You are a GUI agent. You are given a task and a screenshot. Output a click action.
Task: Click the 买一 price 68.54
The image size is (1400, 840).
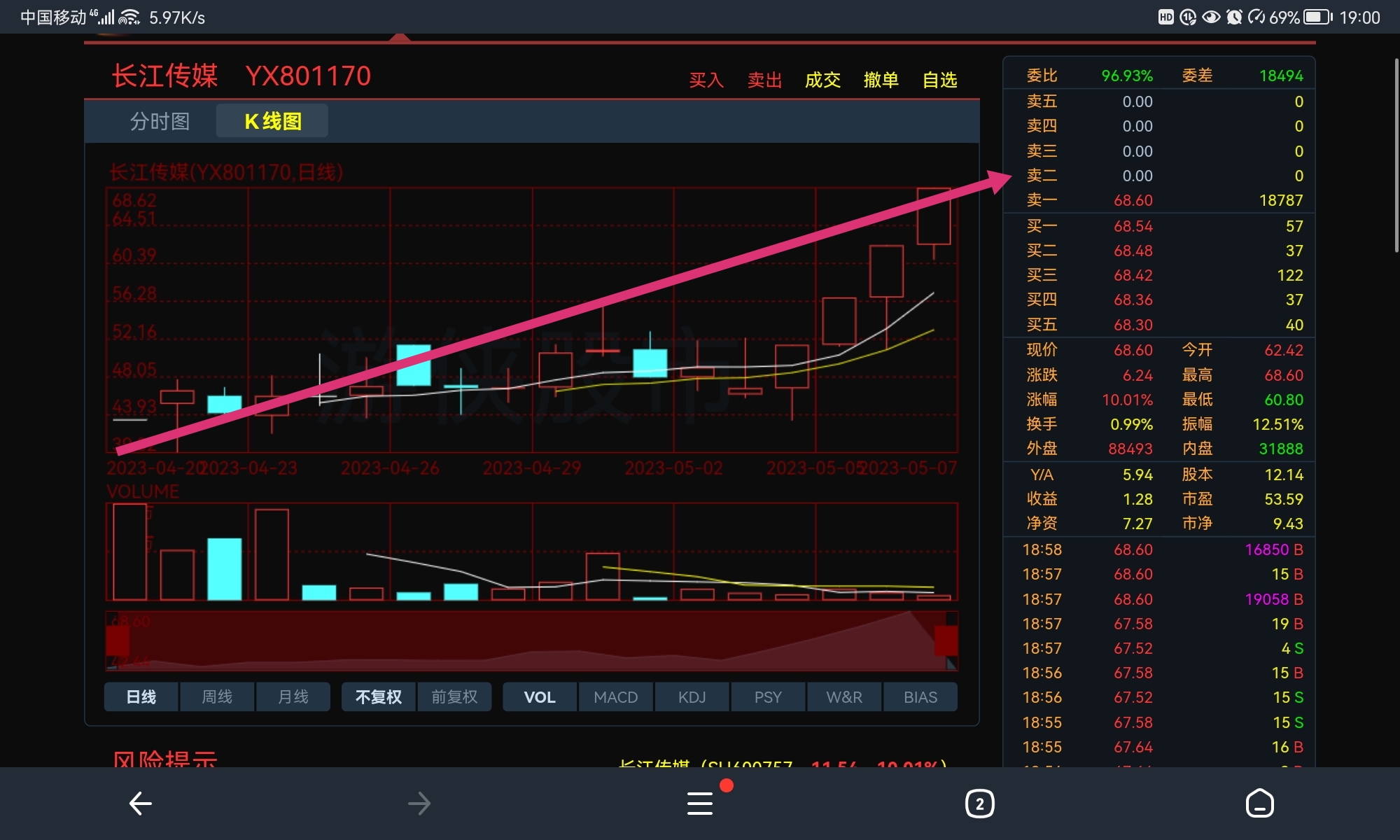tap(1133, 227)
